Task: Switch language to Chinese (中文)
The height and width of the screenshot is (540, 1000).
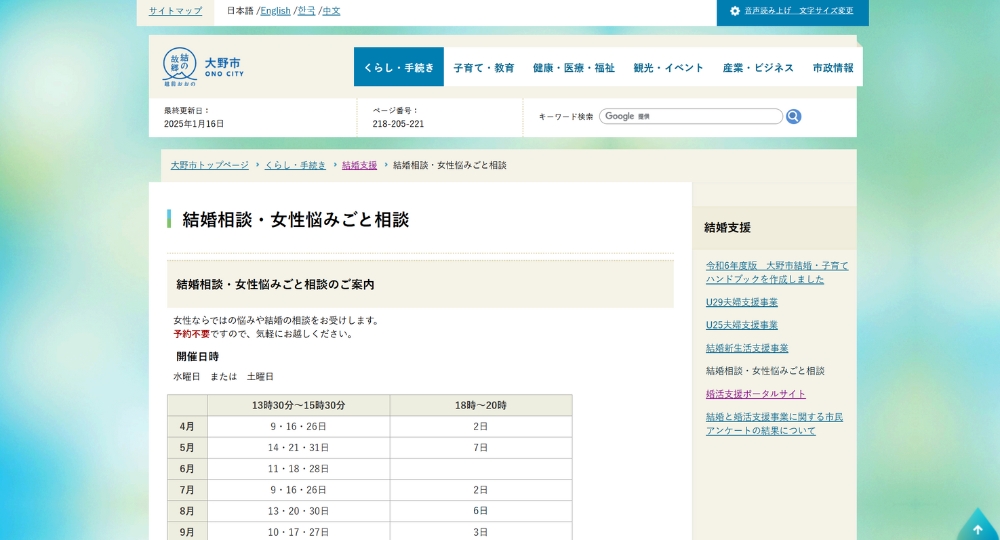Action: 331,11
